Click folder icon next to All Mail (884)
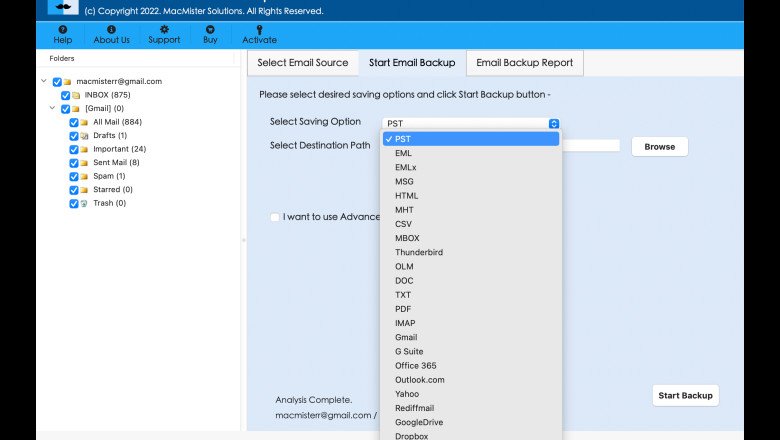 tap(84, 122)
